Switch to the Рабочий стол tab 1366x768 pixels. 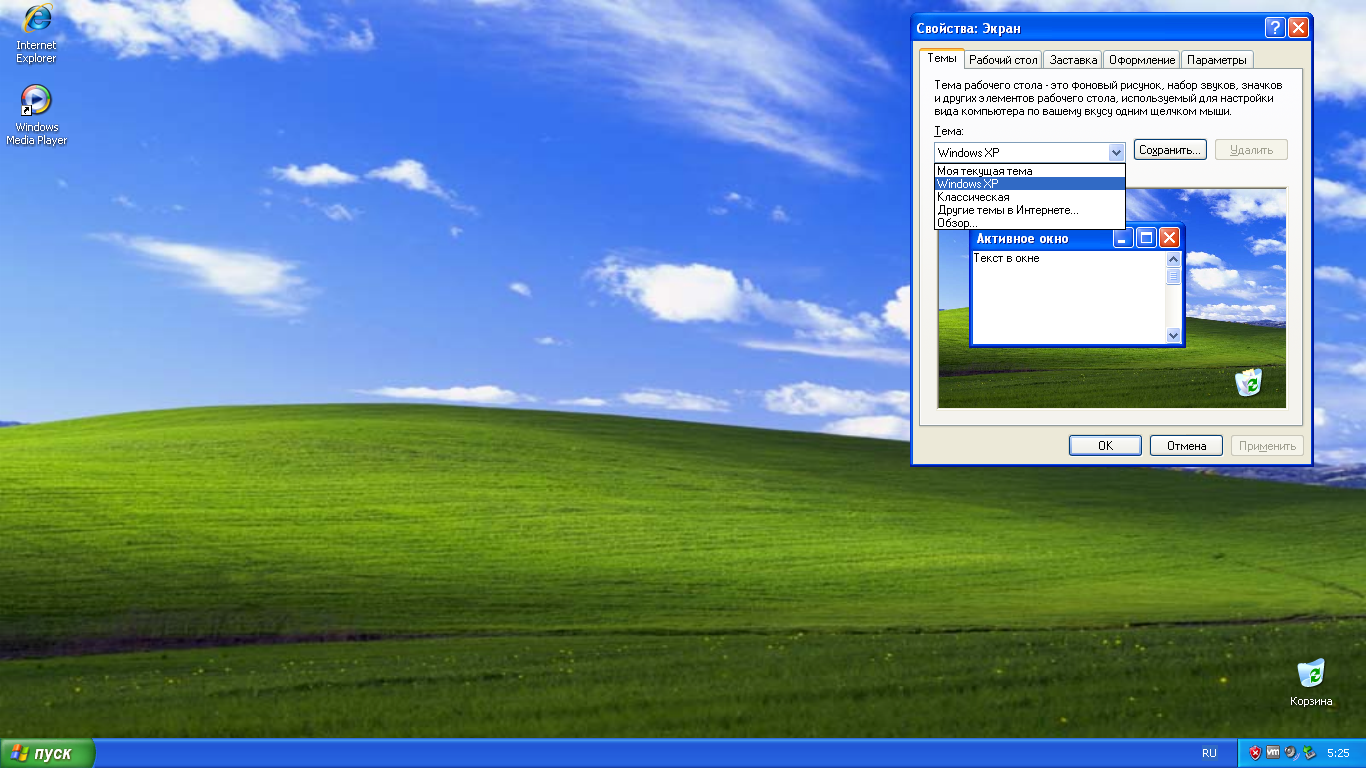coord(1003,60)
